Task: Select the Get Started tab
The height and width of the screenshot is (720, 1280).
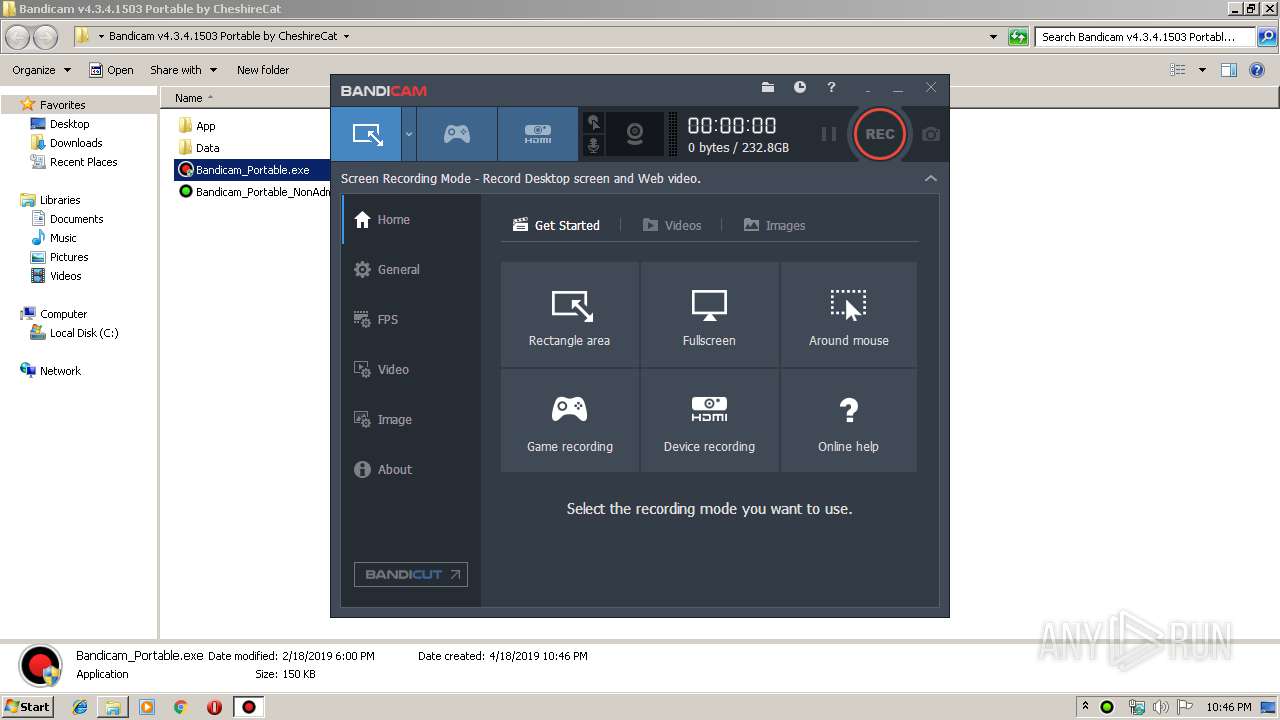Action: pyautogui.click(x=557, y=225)
